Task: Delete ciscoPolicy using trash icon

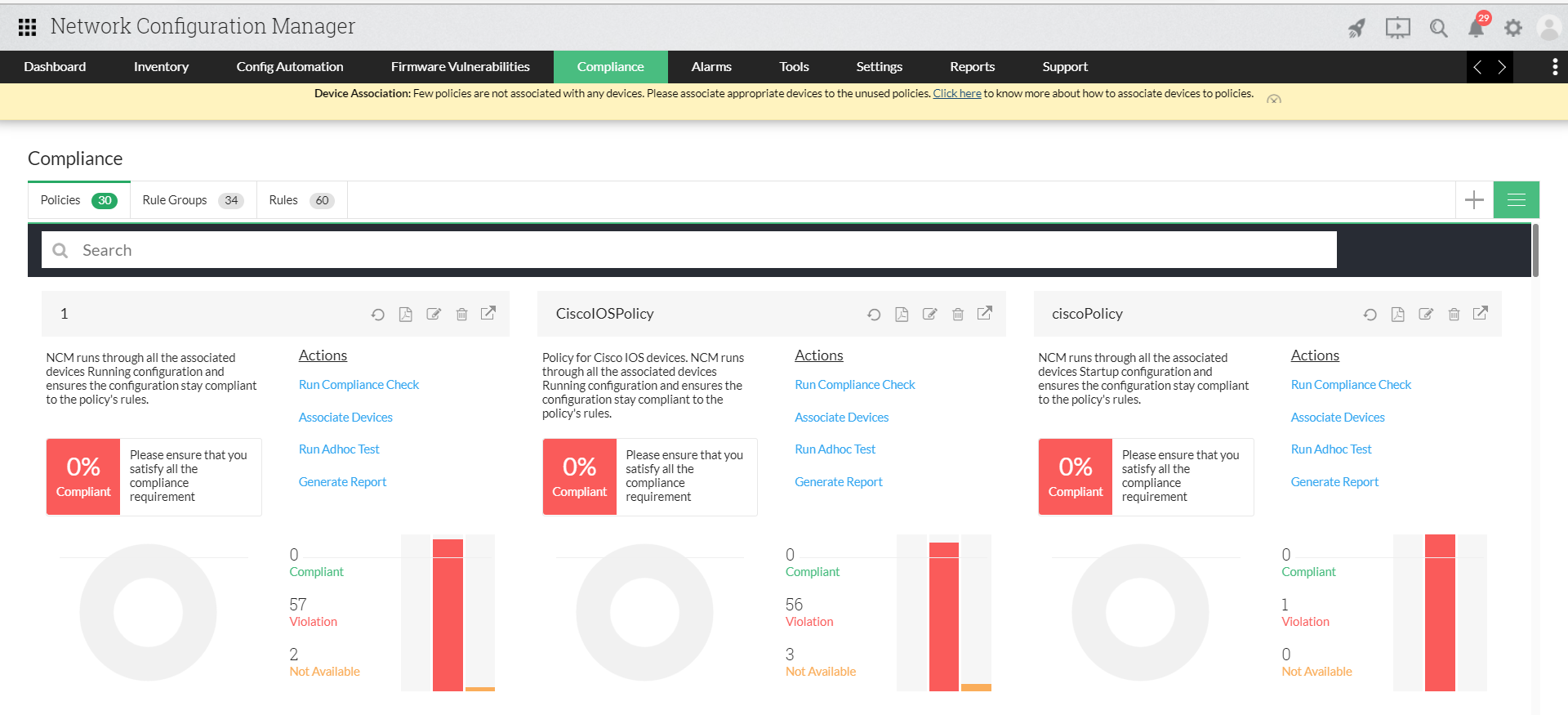Action: tap(1454, 315)
